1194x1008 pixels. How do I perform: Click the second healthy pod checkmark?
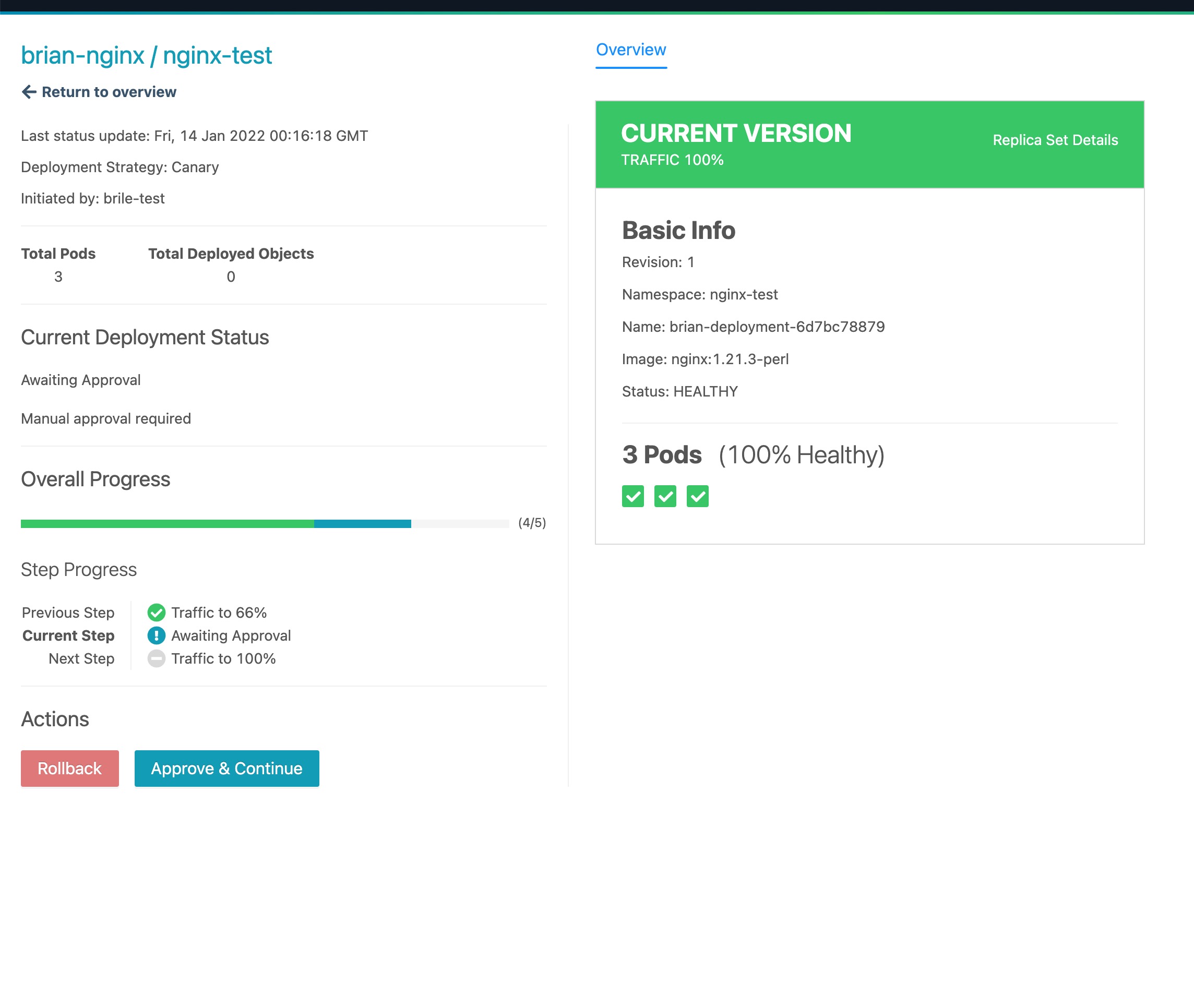tap(665, 496)
